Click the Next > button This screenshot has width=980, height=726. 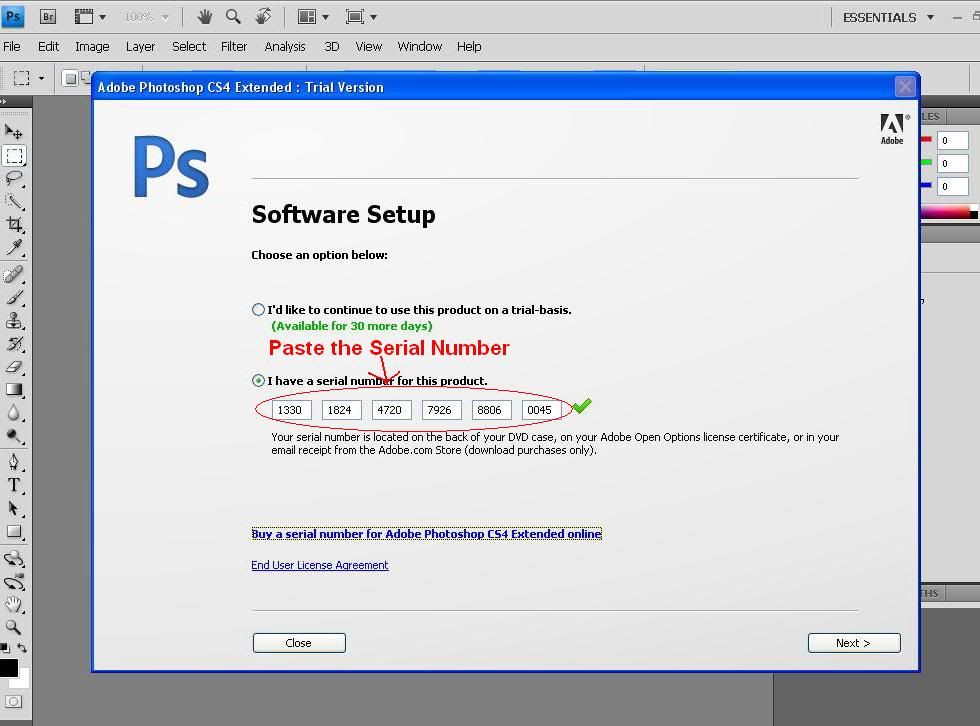(x=853, y=643)
